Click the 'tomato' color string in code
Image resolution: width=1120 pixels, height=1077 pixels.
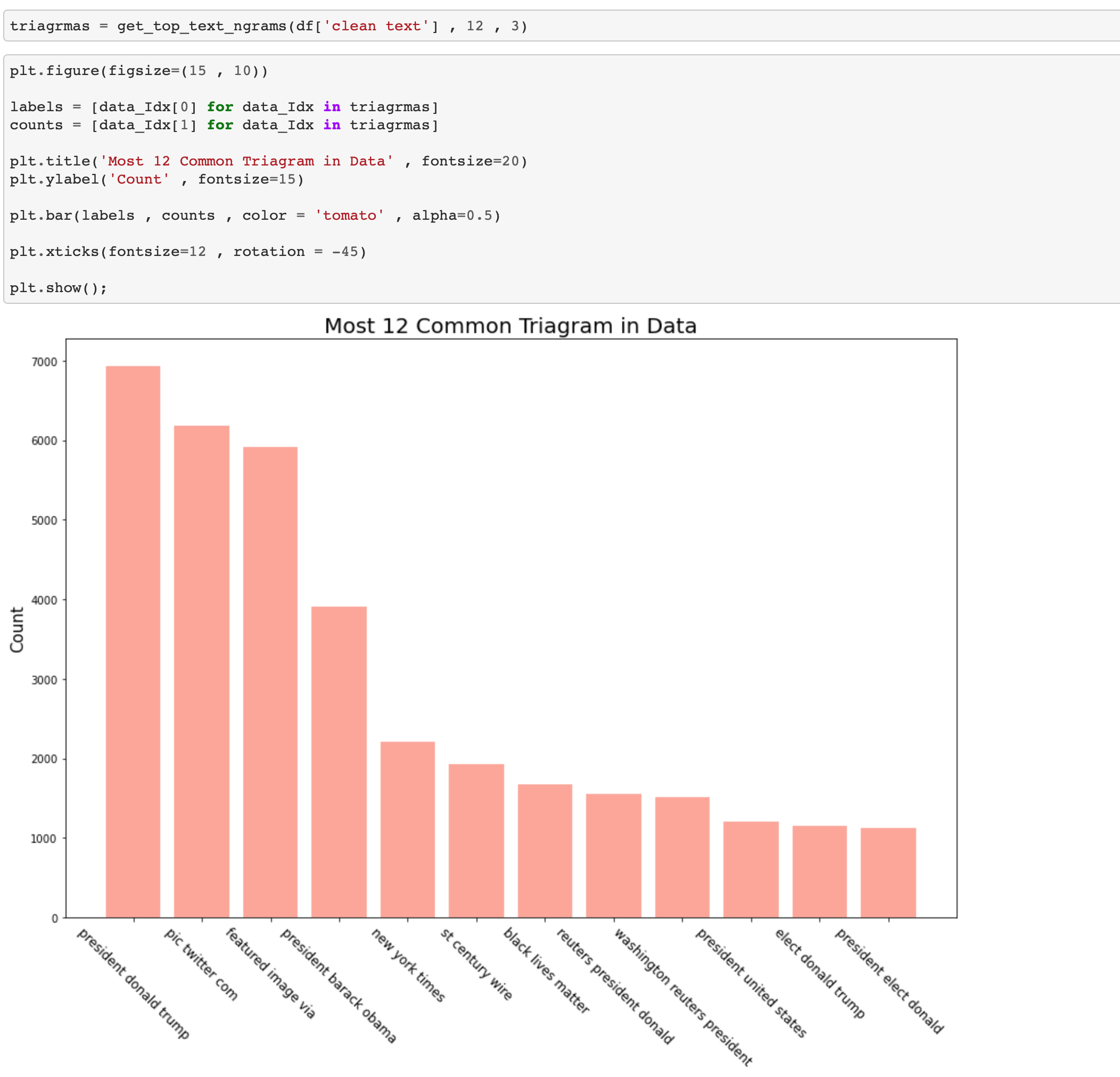(349, 216)
